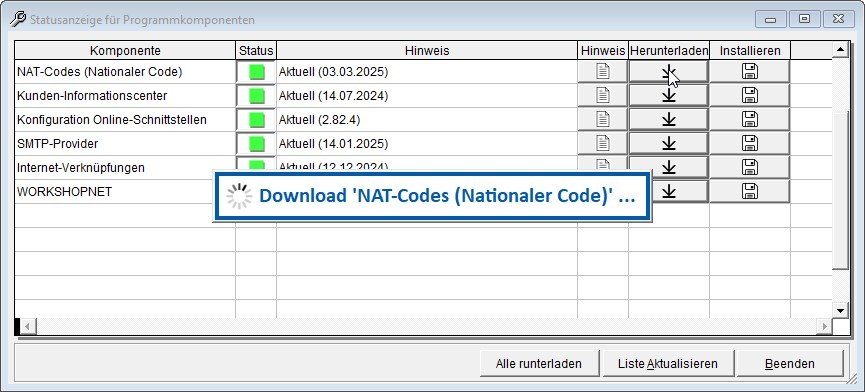Screen dimensions: 865x392
Task: Download the SMTP-Provider component
Action: [669, 143]
